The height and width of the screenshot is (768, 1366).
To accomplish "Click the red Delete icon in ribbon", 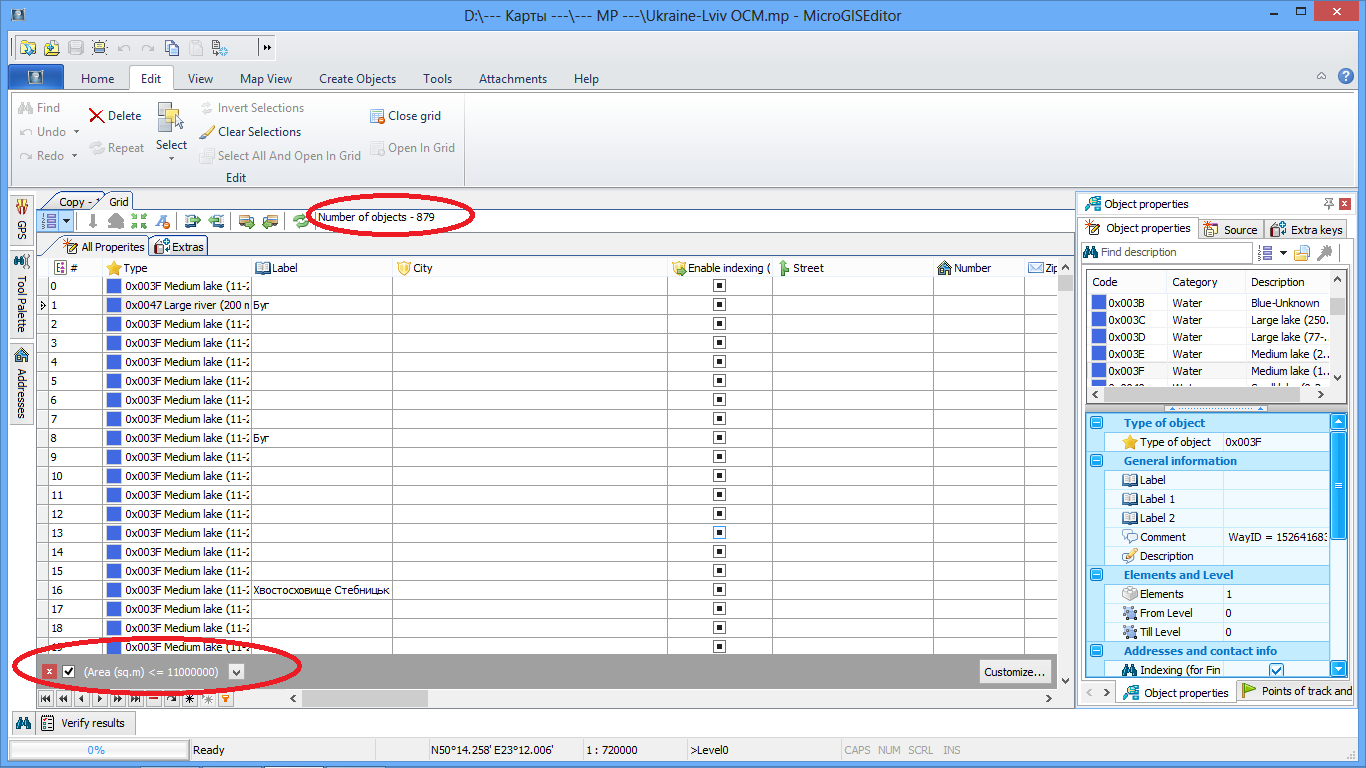I will pos(97,116).
